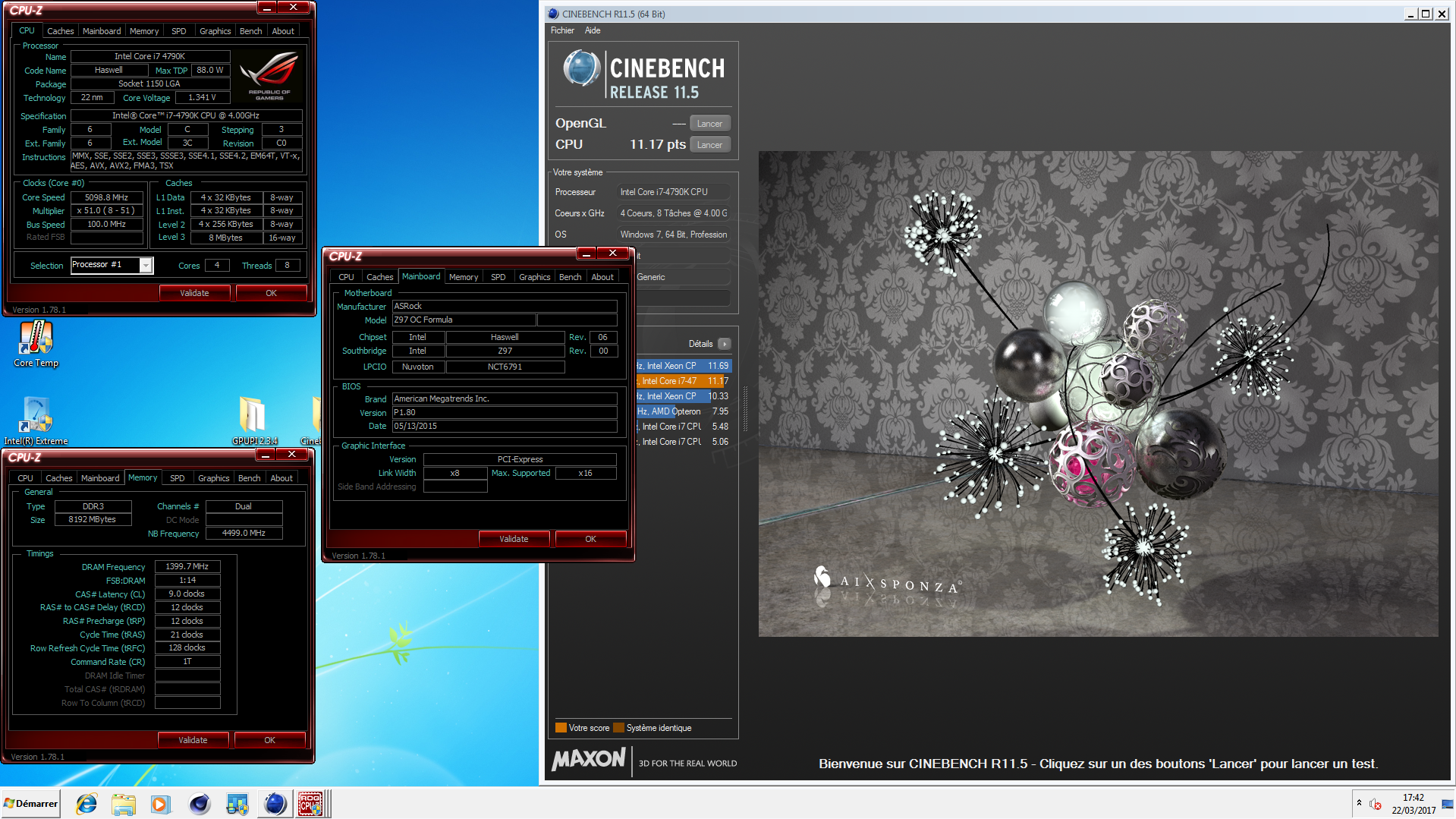Screen dimensions: 1456x819
Task: Open the GPUPI 2.3.4 folder icon
Action: 253,421
